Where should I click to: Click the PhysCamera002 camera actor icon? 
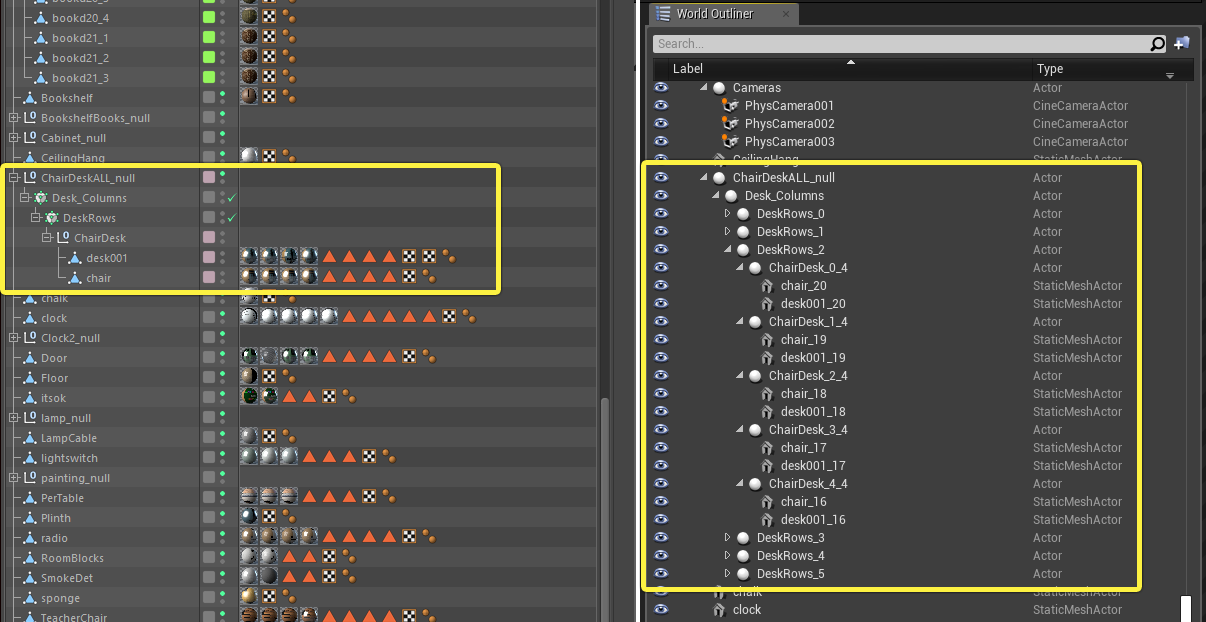(730, 123)
